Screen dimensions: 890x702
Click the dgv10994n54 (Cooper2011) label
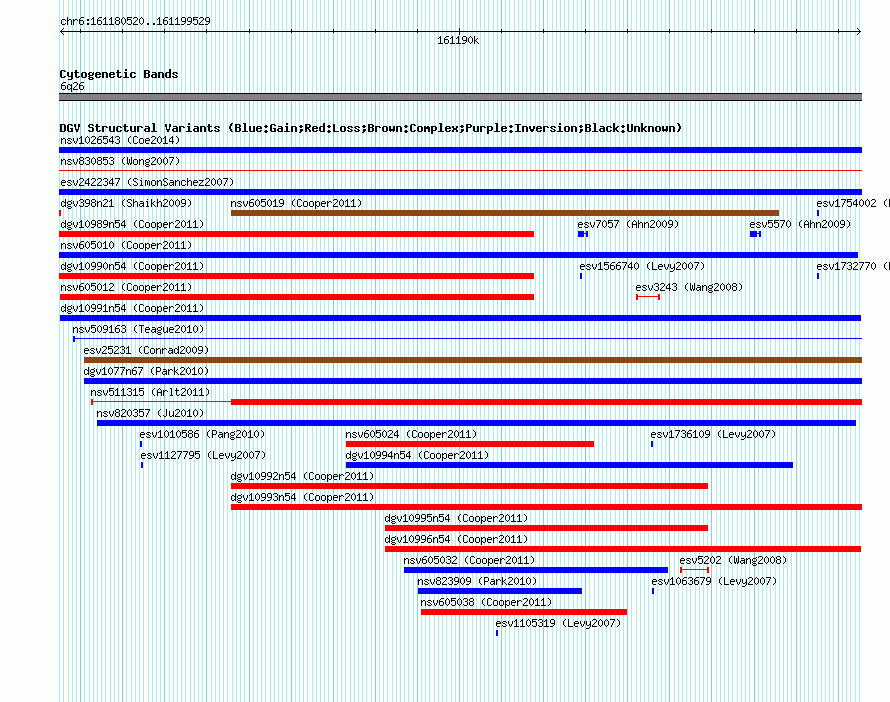(417, 455)
